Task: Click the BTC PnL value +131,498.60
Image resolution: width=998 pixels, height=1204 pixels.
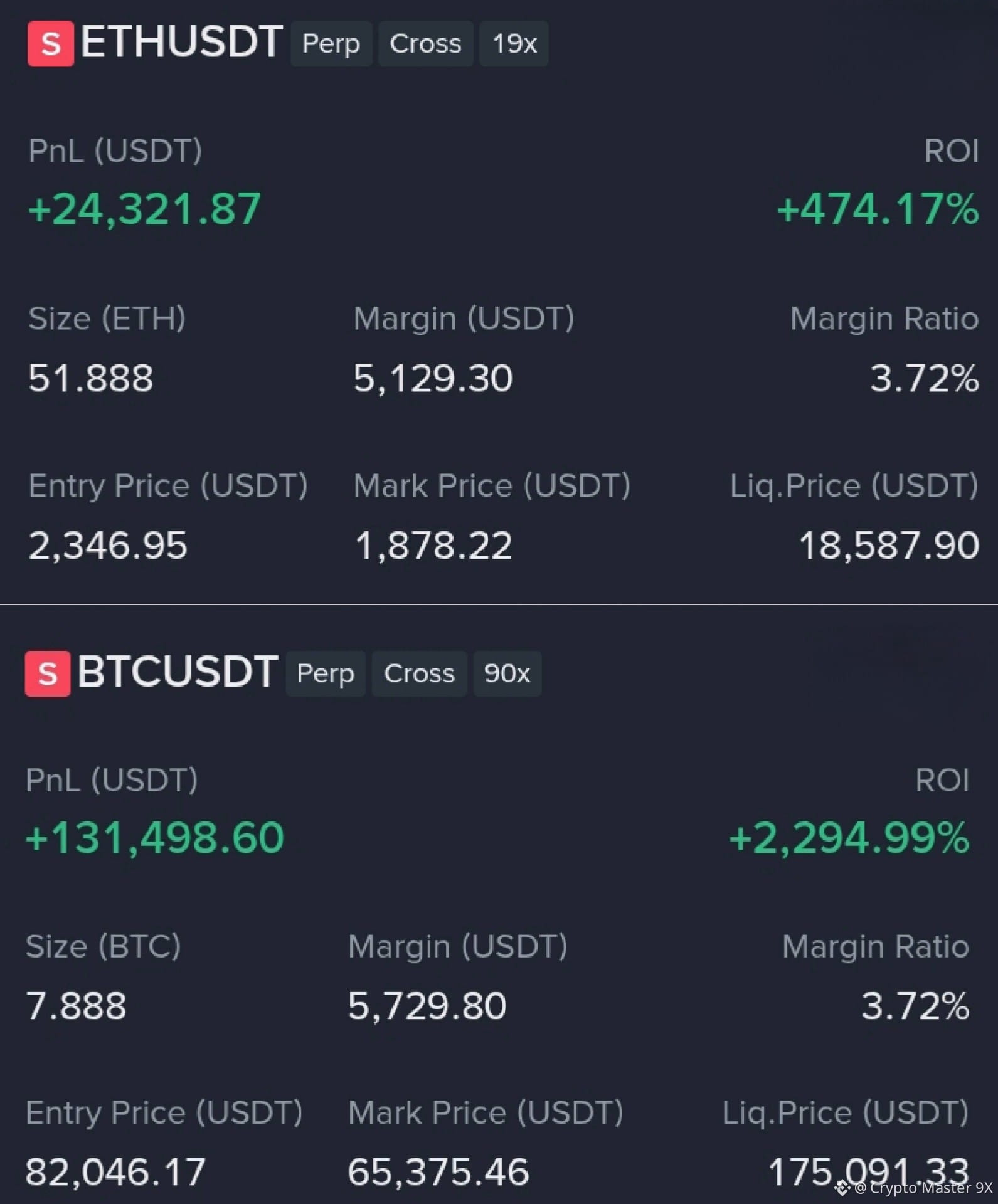Action: click(x=154, y=838)
